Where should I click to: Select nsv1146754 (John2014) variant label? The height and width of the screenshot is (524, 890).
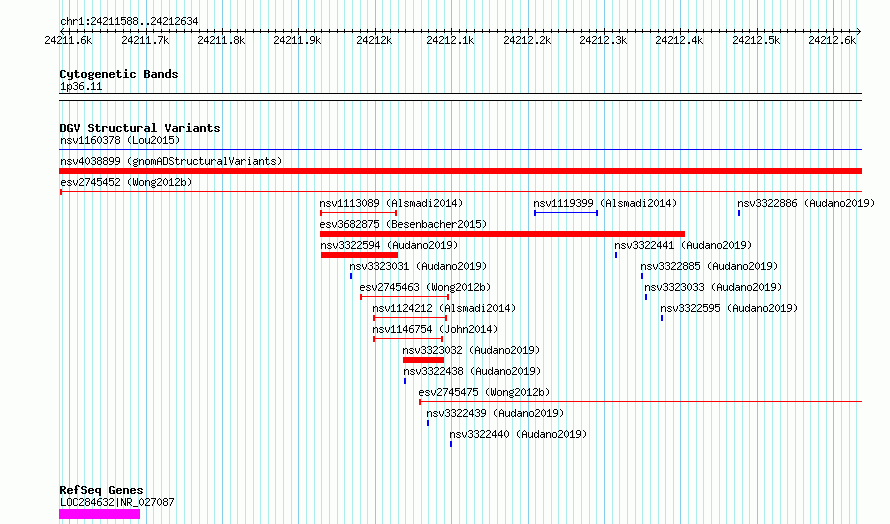[435, 329]
